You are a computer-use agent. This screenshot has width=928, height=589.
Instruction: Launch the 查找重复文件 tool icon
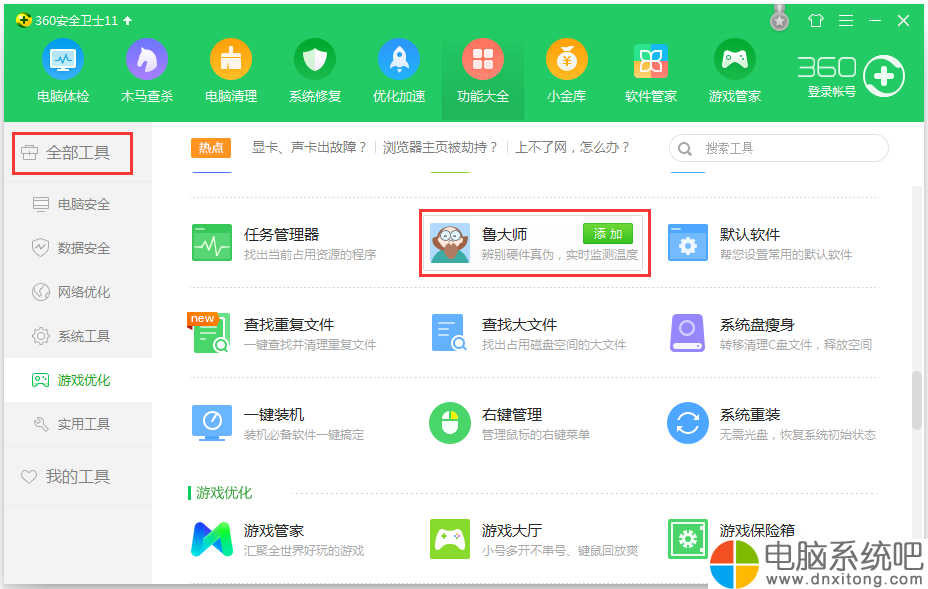point(210,333)
